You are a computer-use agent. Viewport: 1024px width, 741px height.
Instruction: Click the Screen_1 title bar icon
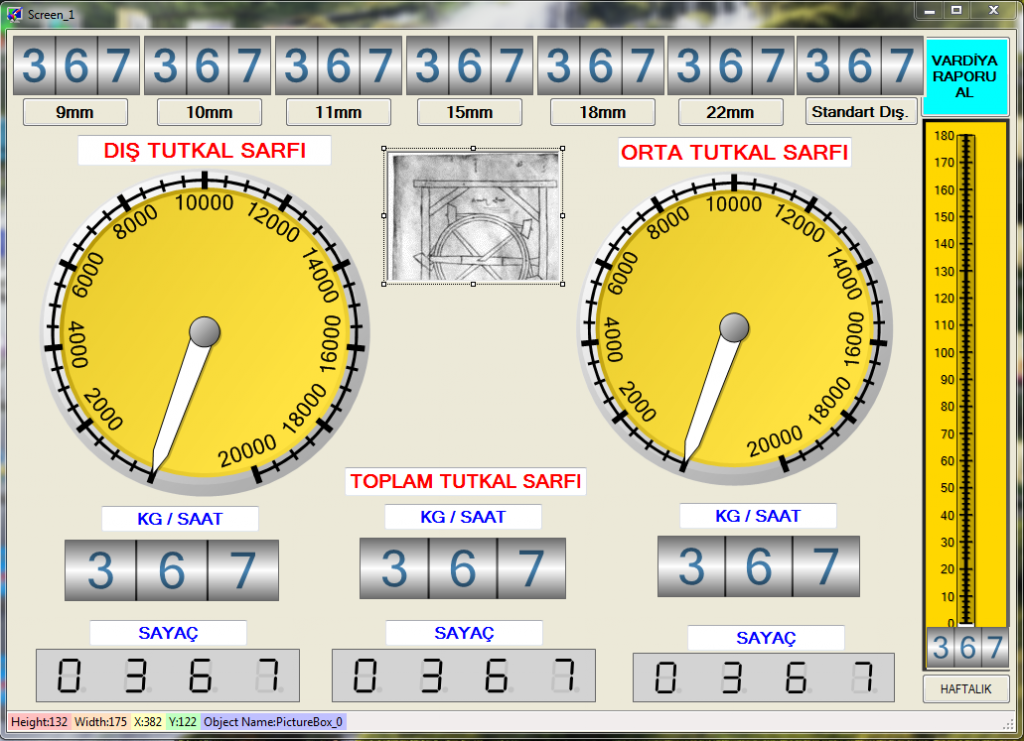tap(12, 14)
